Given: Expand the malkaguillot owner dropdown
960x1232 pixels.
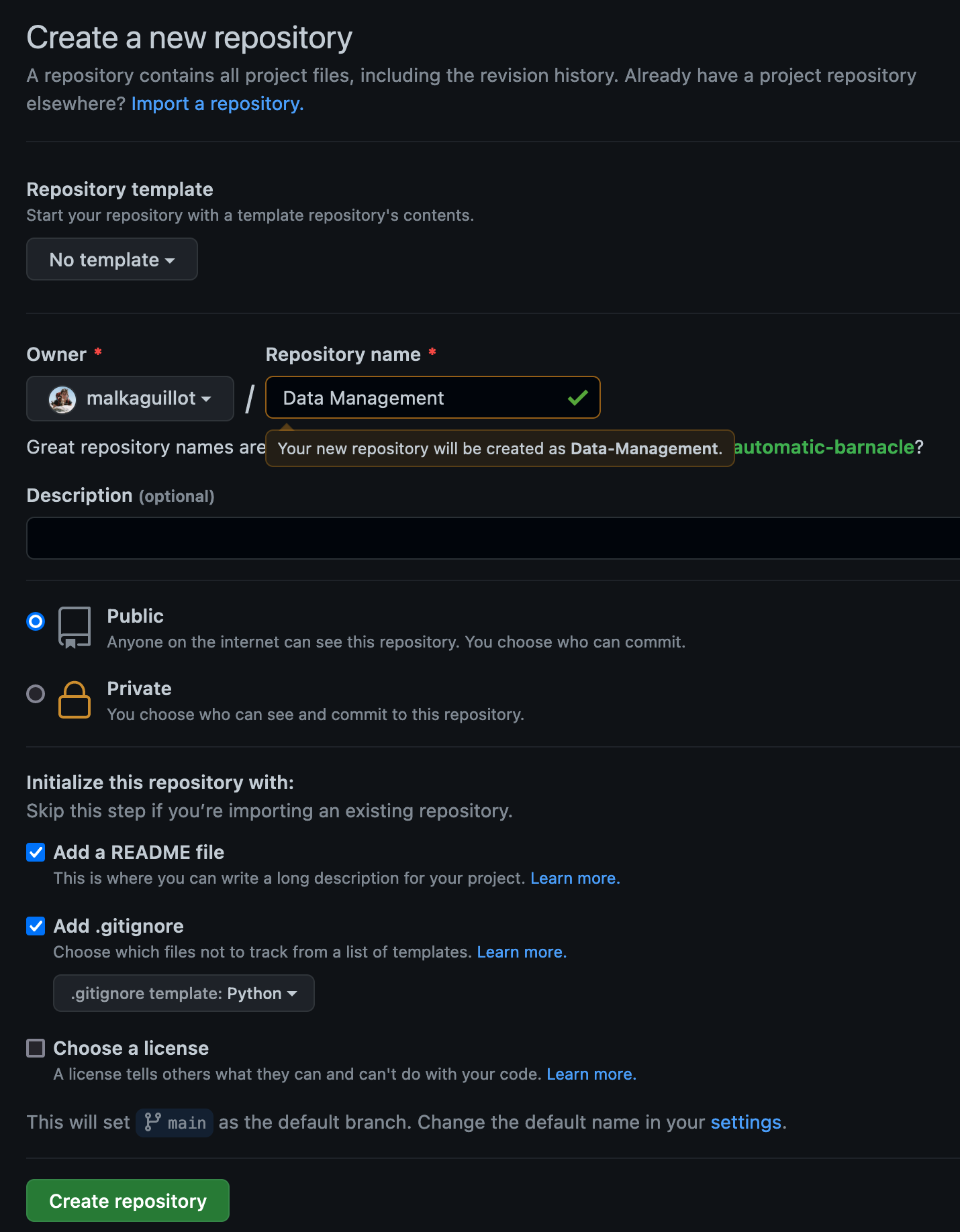Looking at the screenshot, I should 130,399.
